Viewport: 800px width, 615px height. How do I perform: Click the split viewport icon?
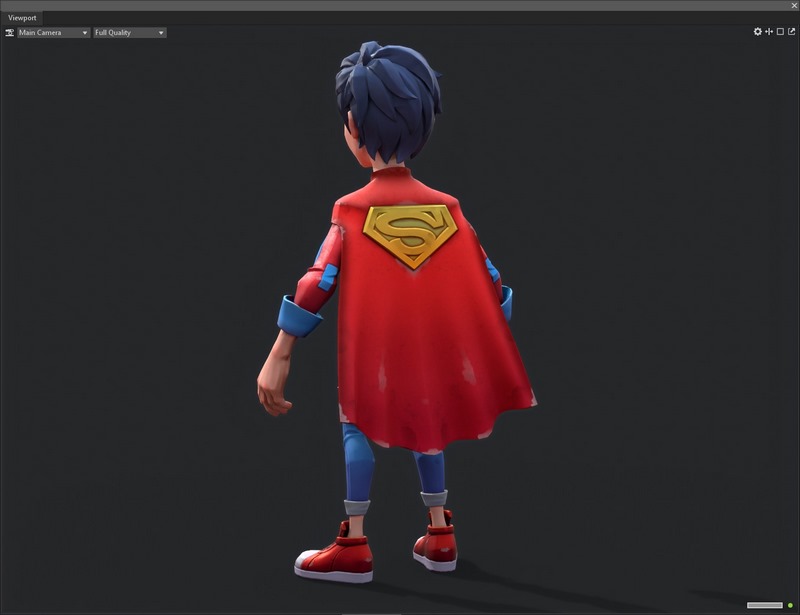(769, 32)
